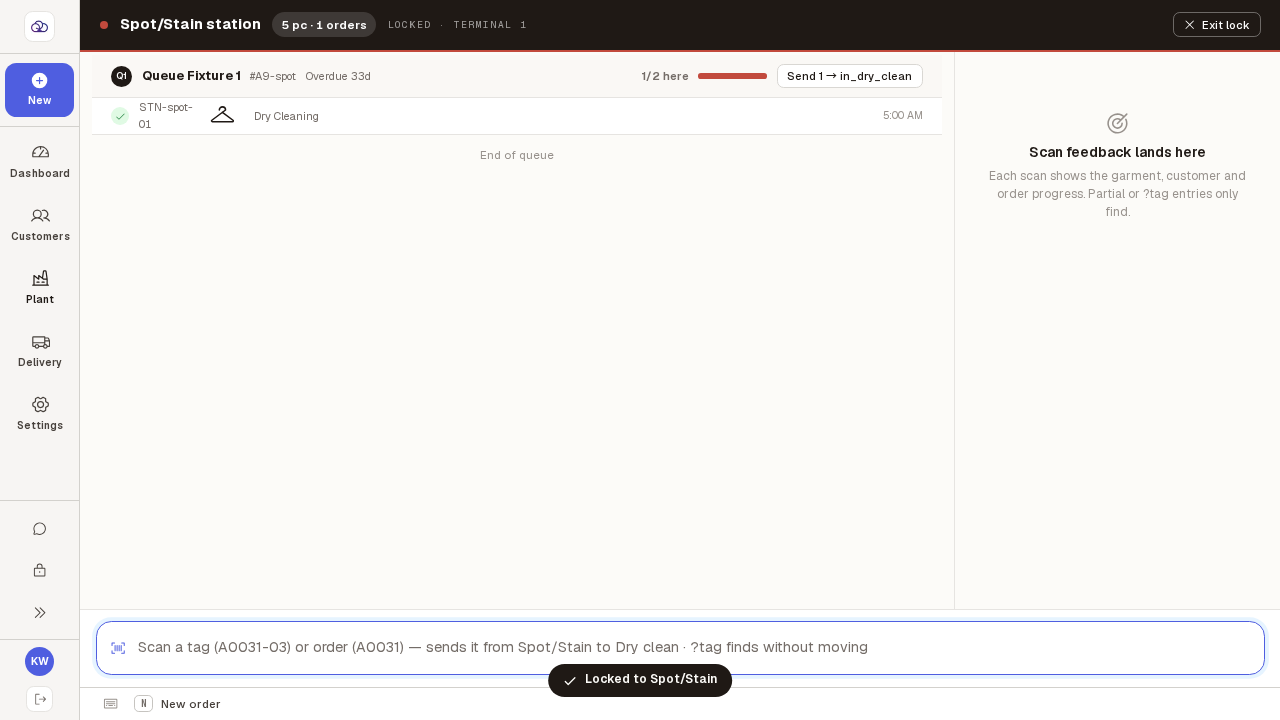Click the sidebar lock icon
Viewport: 1280px width, 720px height.
40,570
